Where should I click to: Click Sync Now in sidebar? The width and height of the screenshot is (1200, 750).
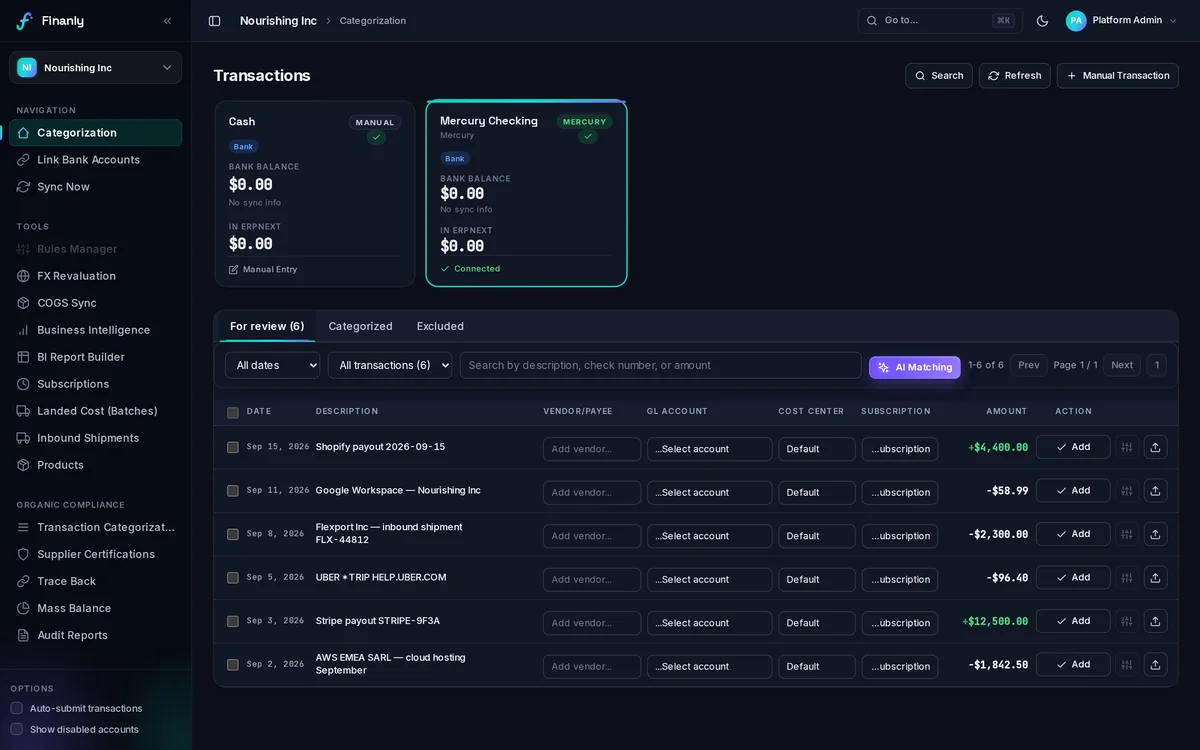[95, 187]
